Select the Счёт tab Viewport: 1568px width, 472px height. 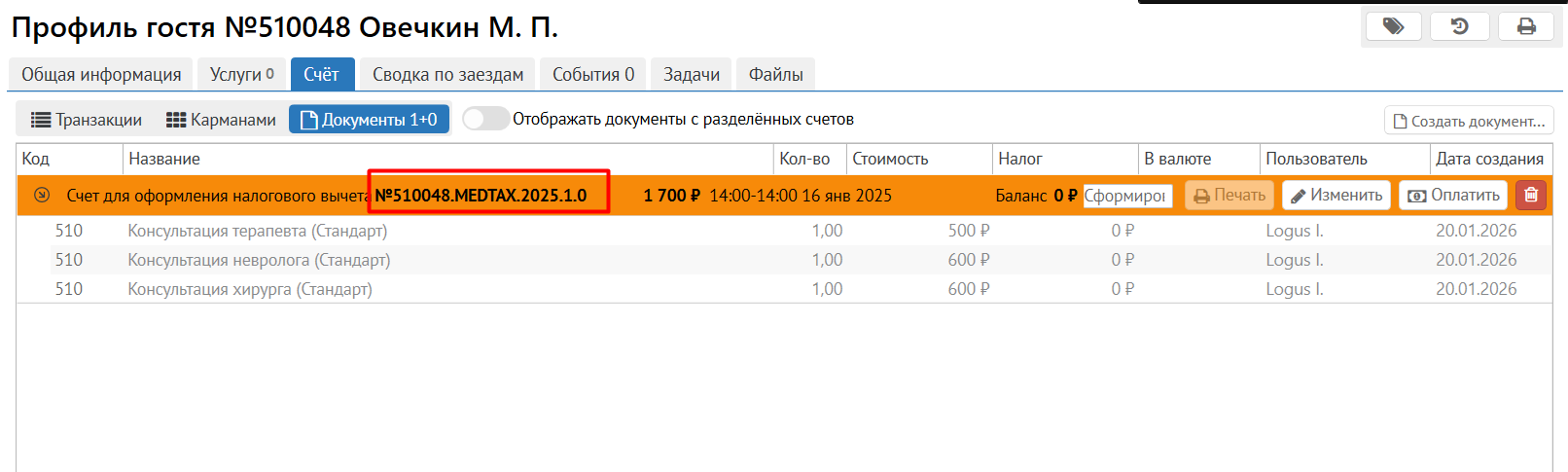pos(322,74)
